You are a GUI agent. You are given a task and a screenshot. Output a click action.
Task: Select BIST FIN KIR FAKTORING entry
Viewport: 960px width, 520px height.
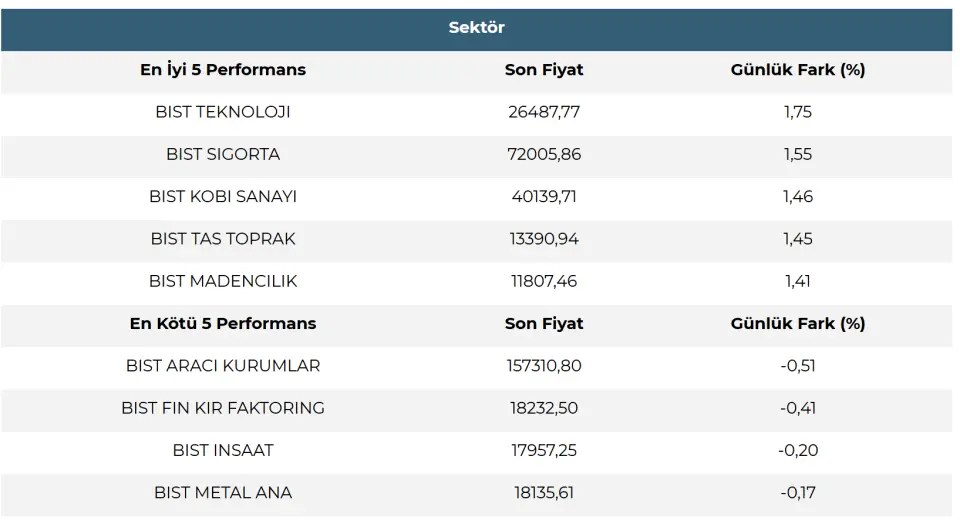(x=223, y=408)
